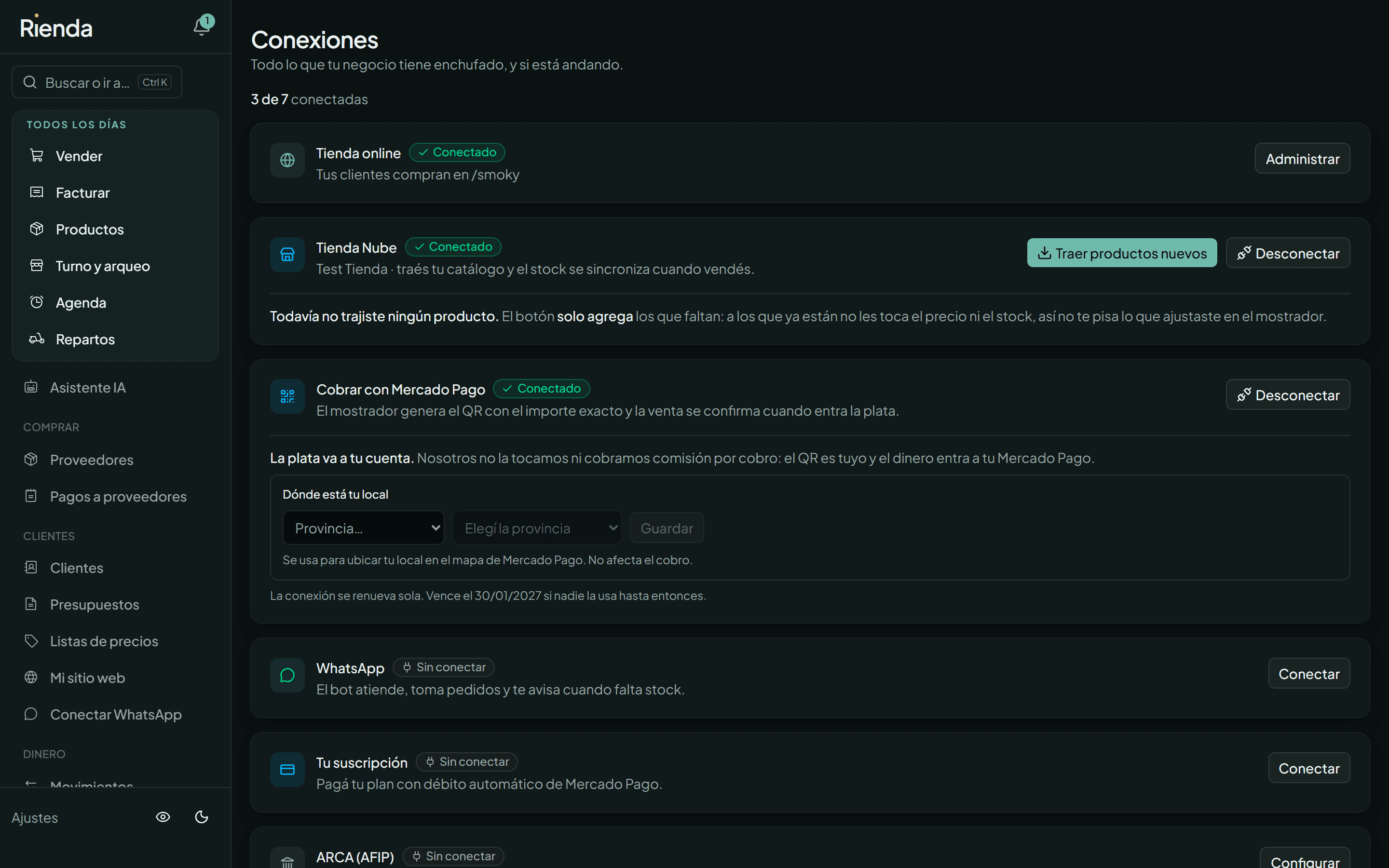
Task: Click the Tu suscripción card icon
Action: [x=287, y=770]
